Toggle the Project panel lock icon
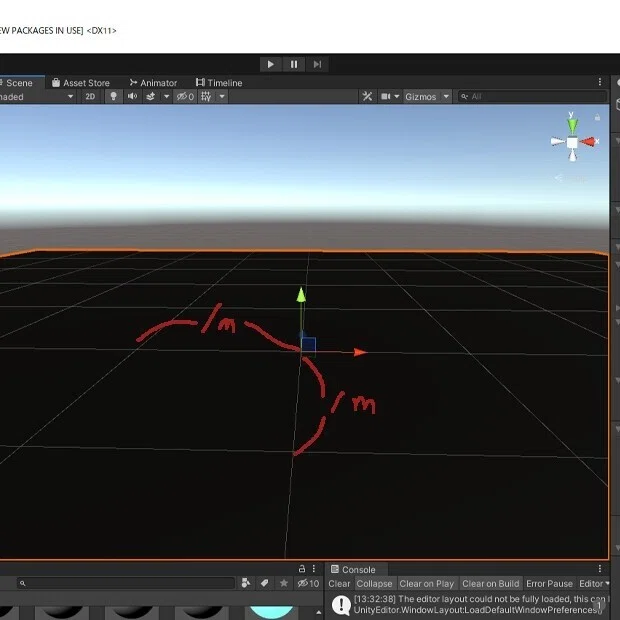620x620 pixels. point(302,569)
